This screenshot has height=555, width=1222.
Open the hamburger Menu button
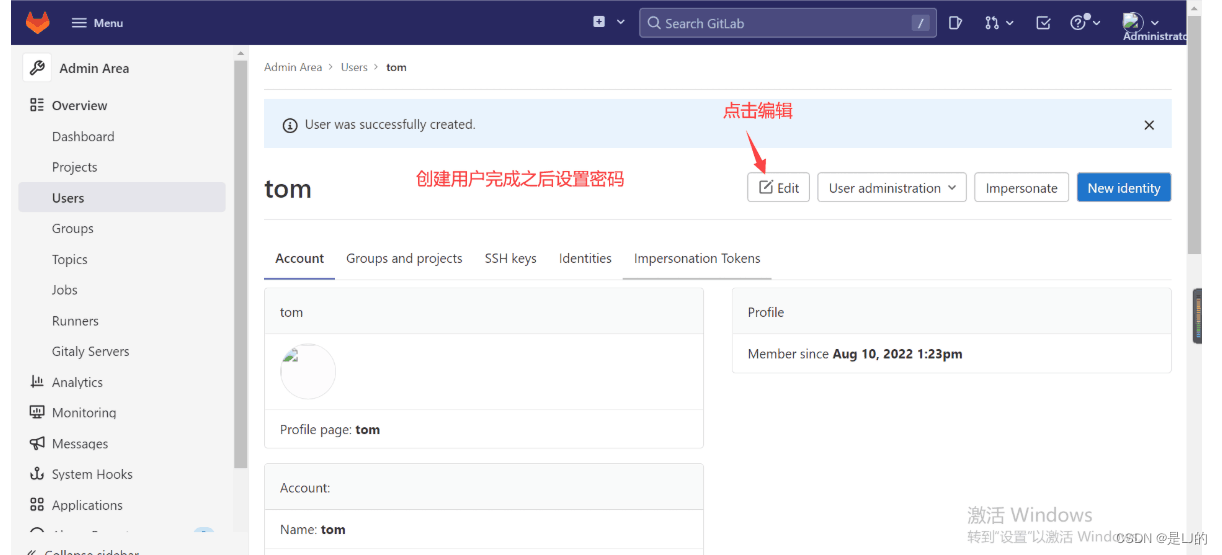point(97,23)
